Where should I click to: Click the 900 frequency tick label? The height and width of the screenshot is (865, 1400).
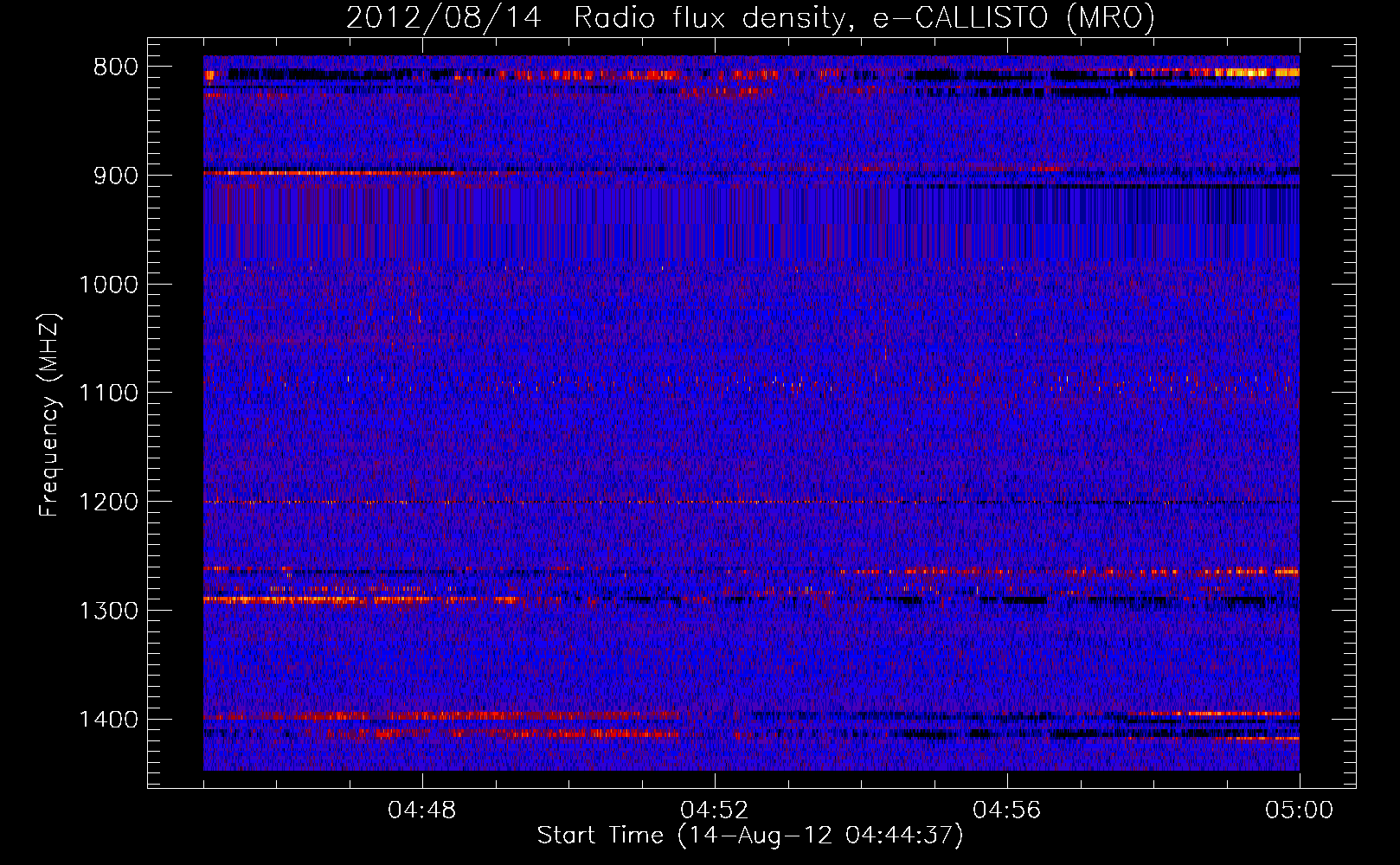point(116,176)
